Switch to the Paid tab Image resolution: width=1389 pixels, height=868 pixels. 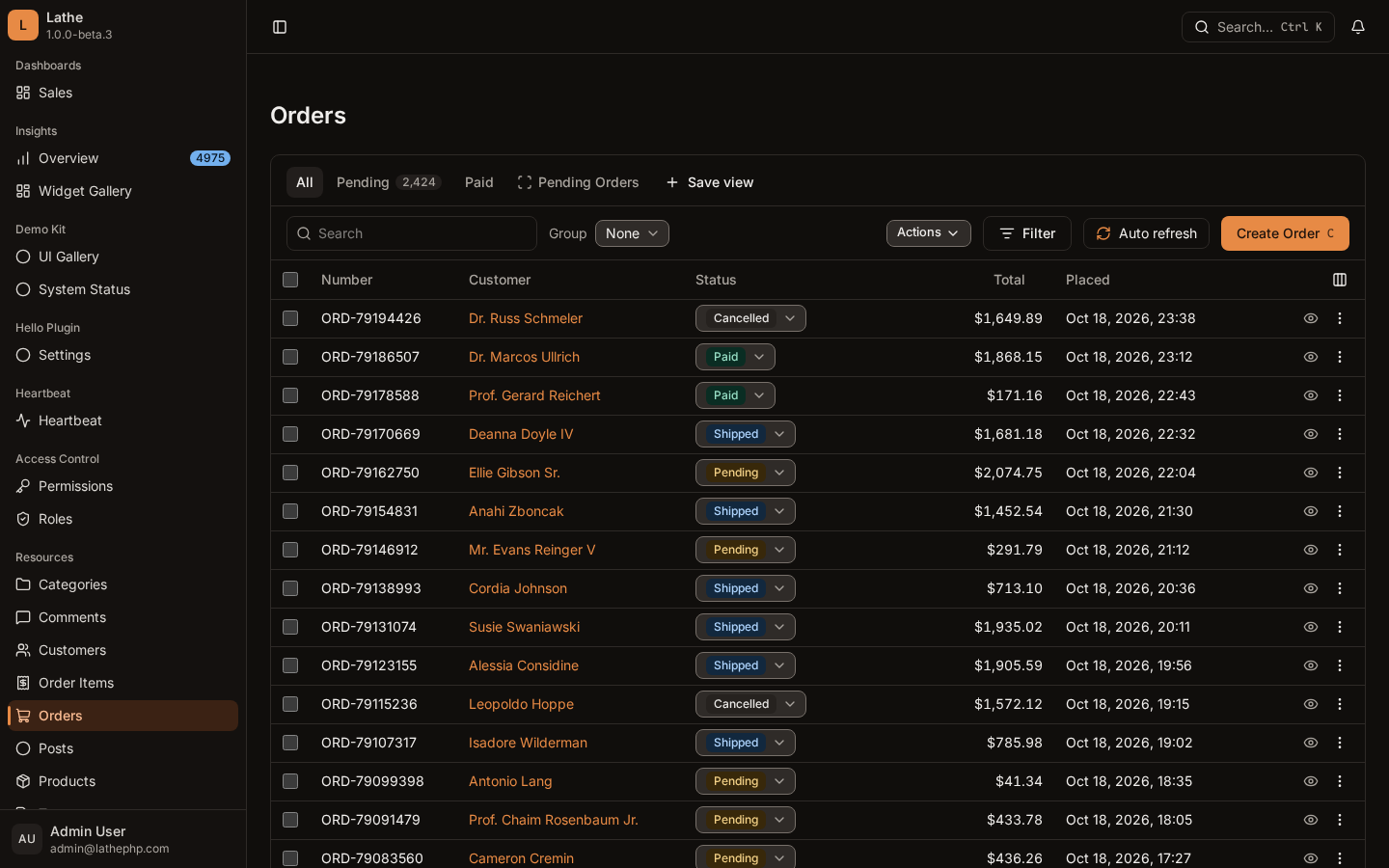point(479,182)
